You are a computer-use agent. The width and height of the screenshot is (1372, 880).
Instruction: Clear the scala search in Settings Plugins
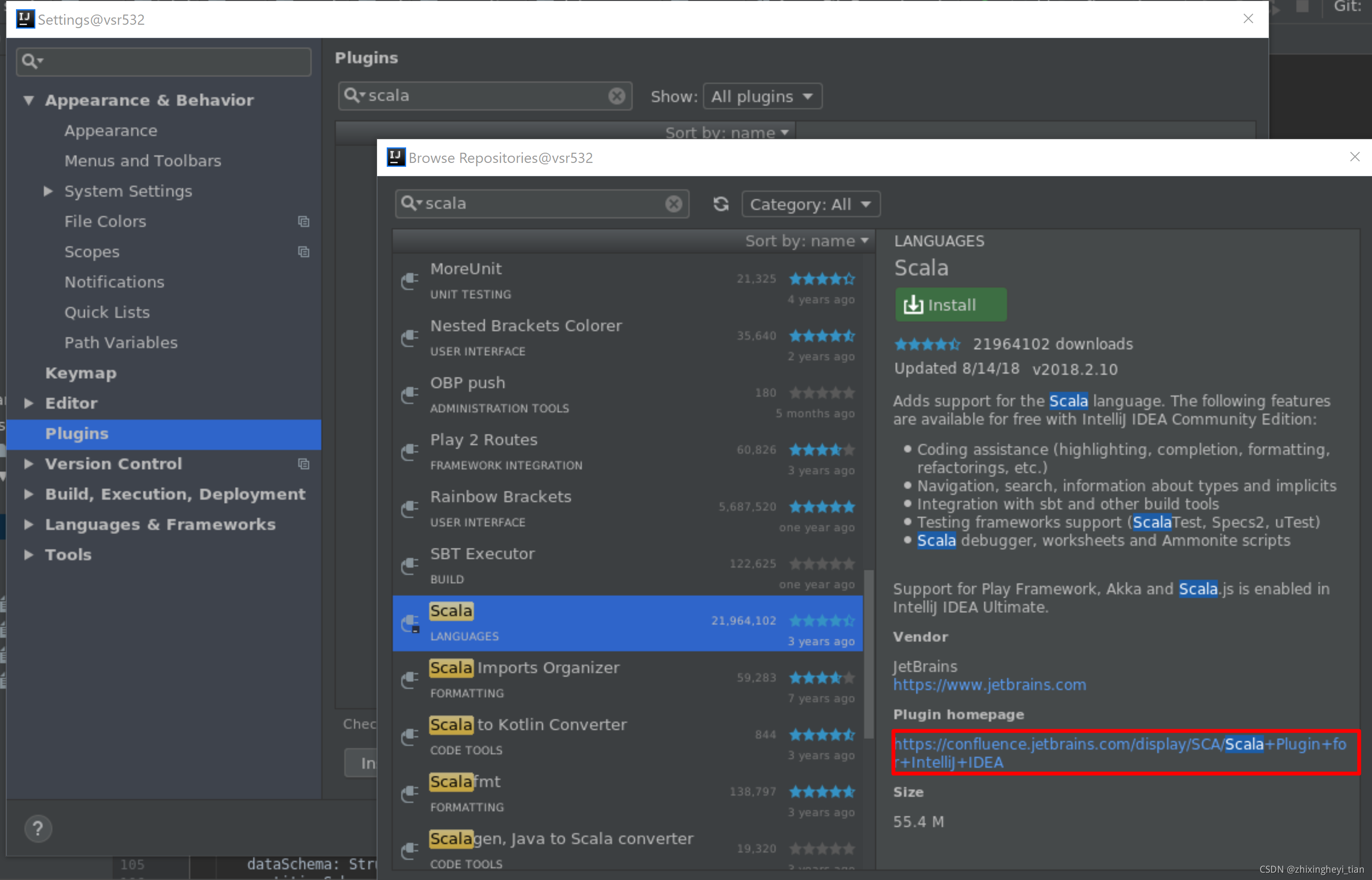[617, 96]
